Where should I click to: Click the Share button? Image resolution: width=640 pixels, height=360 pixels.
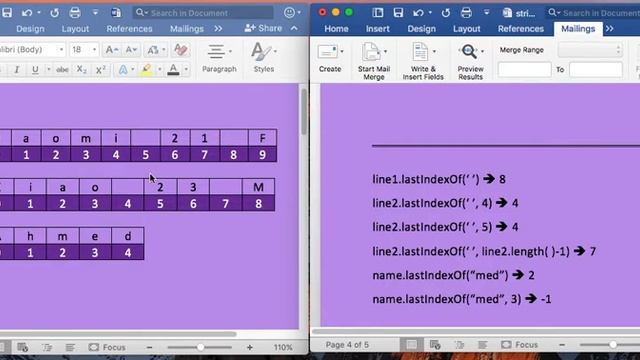[263, 28]
